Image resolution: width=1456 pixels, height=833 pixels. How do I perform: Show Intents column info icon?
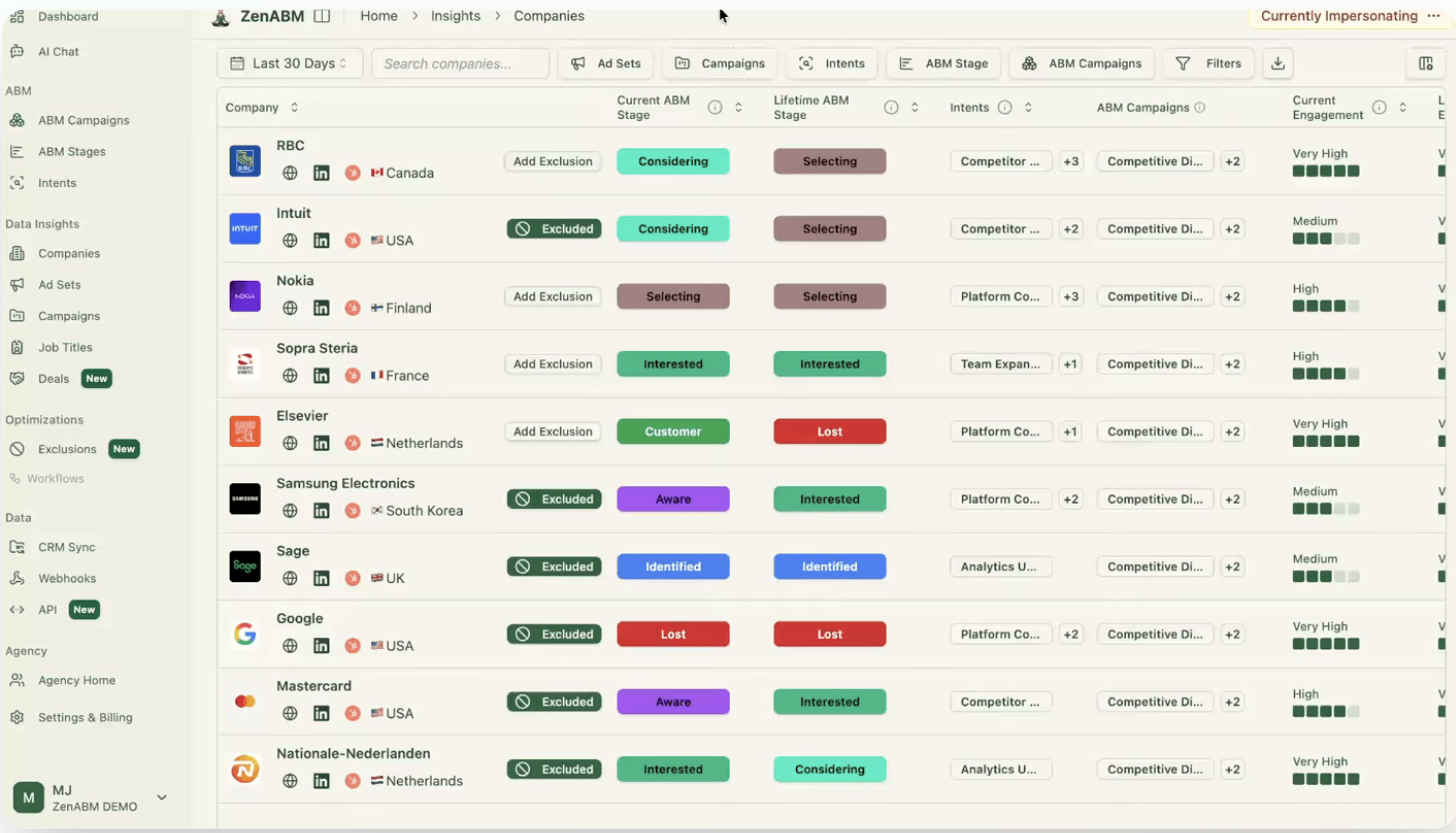point(1005,108)
